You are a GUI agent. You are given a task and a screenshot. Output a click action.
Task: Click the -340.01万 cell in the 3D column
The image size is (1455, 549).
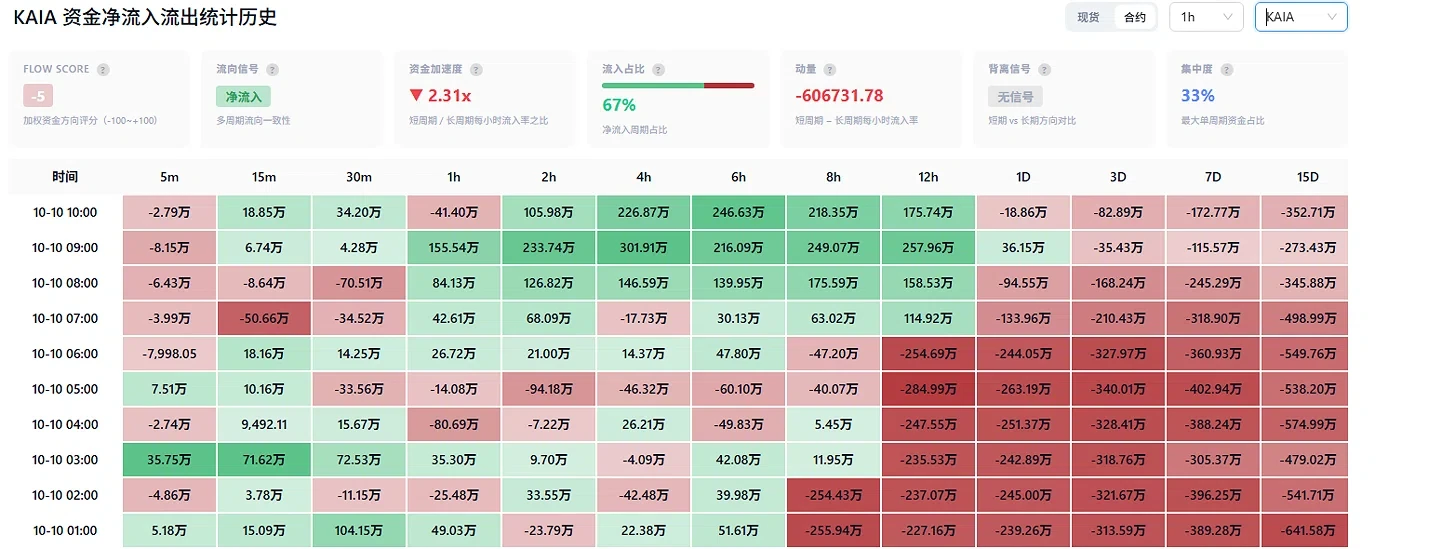coord(1118,389)
